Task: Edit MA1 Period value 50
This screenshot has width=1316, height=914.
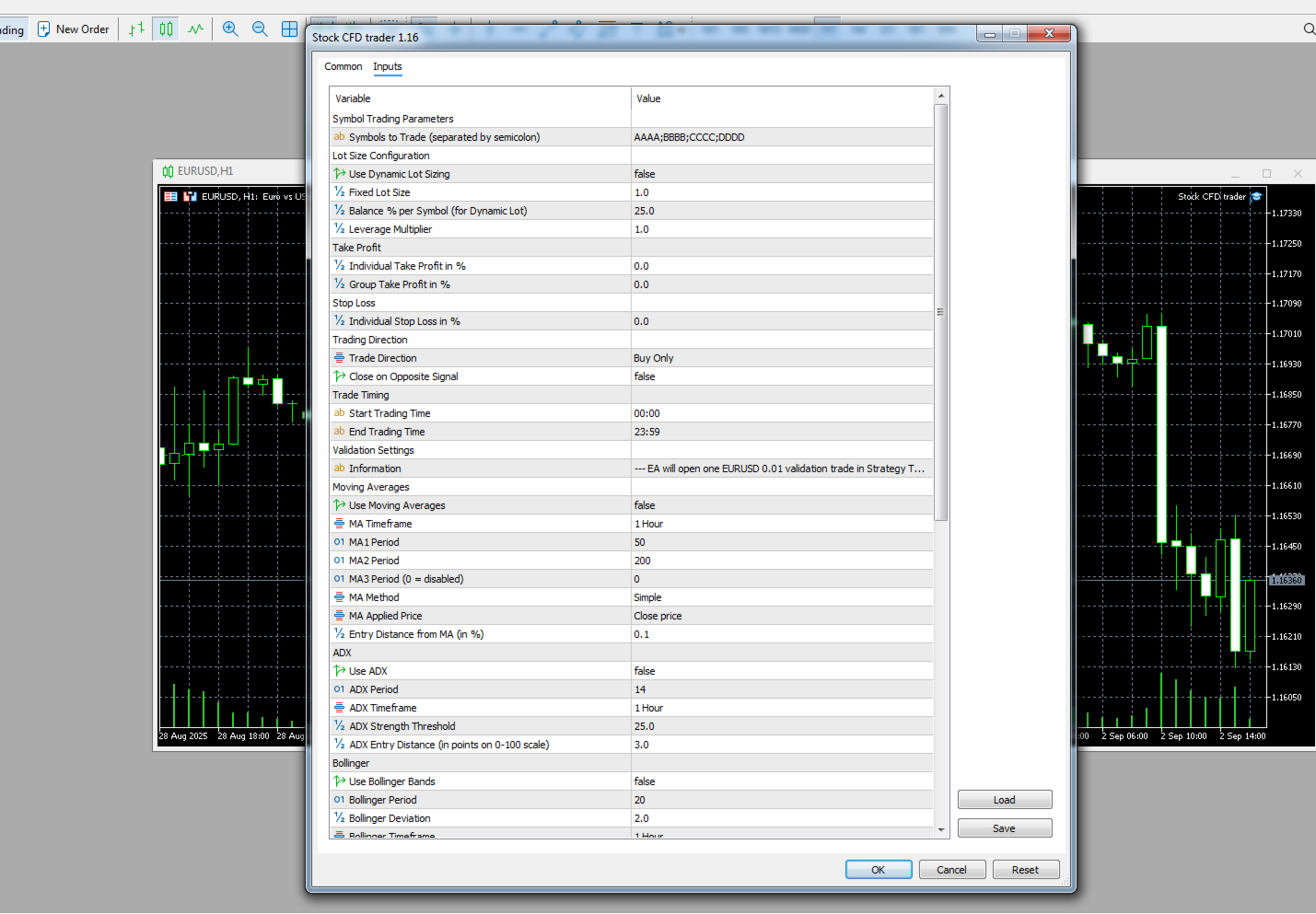Action: coord(782,542)
